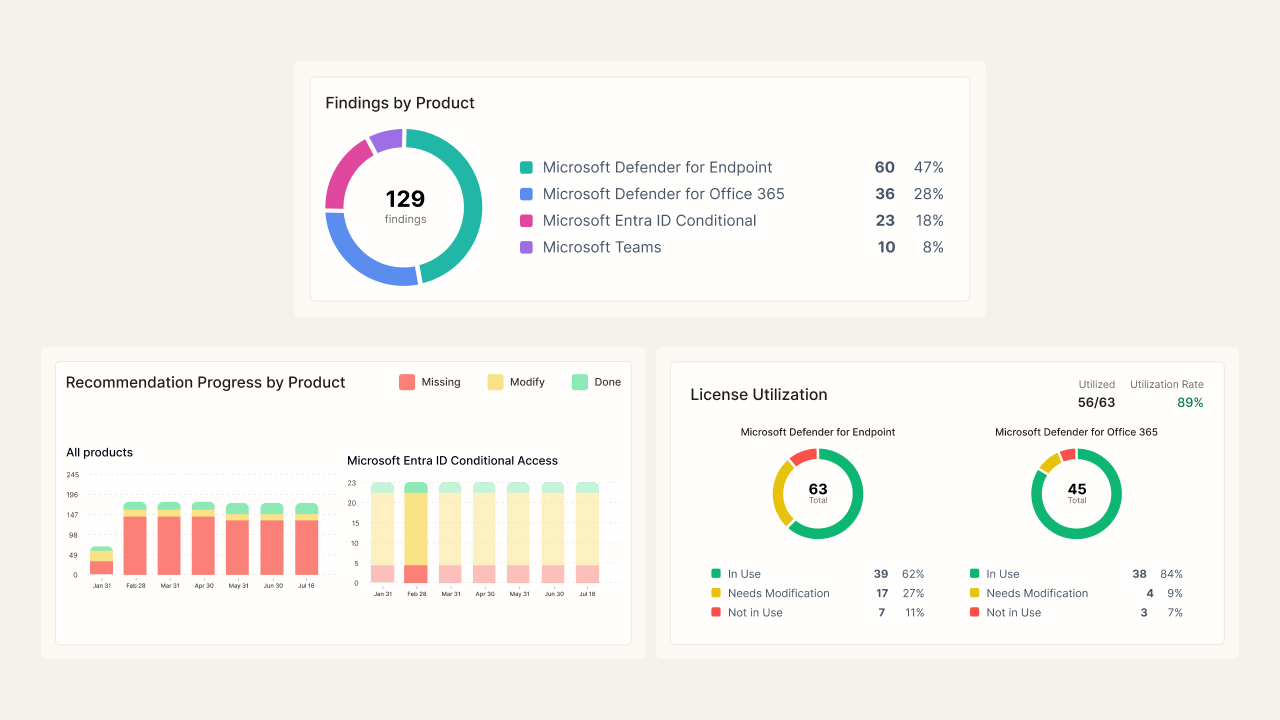Click the "Missing" legend label
This screenshot has width=1280, height=720.
point(441,382)
